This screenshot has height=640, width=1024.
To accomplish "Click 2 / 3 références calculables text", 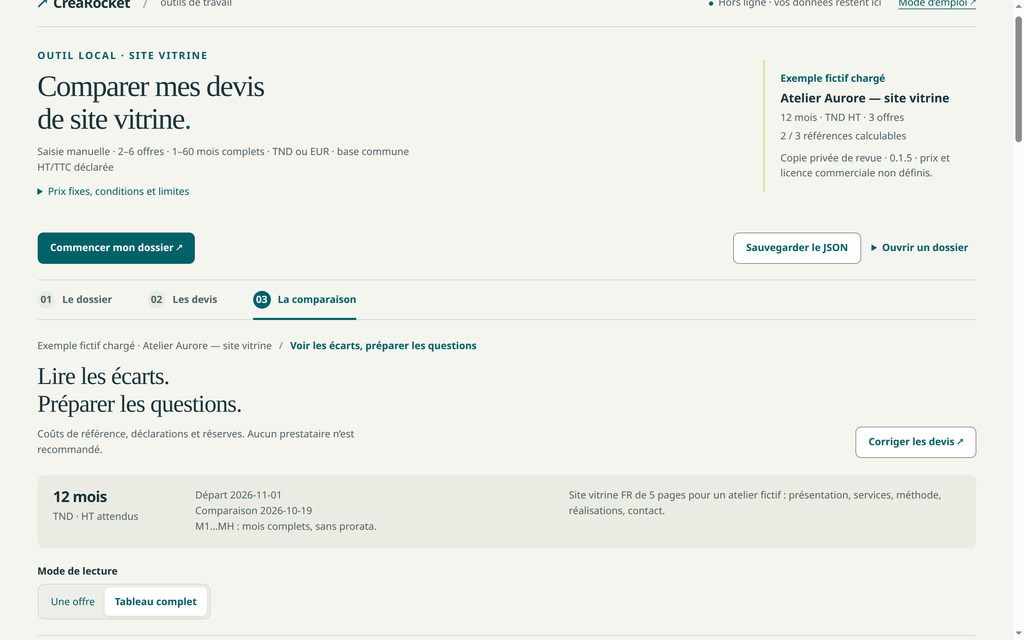I will [x=843, y=136].
